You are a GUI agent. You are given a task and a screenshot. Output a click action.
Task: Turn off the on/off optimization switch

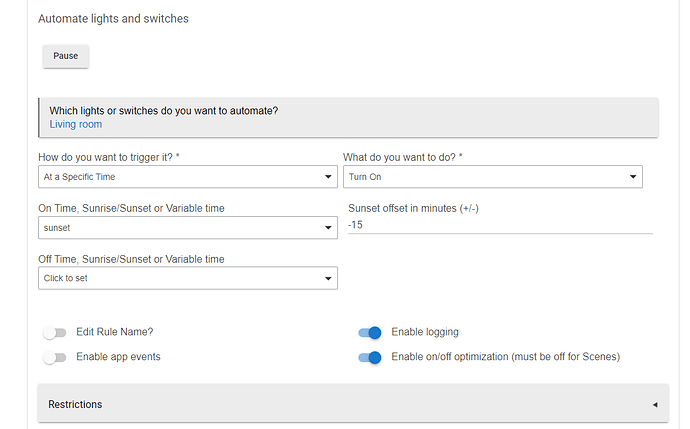point(370,357)
